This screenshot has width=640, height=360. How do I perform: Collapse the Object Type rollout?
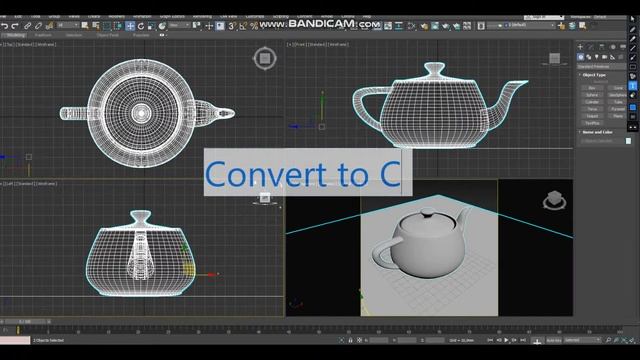point(594,75)
